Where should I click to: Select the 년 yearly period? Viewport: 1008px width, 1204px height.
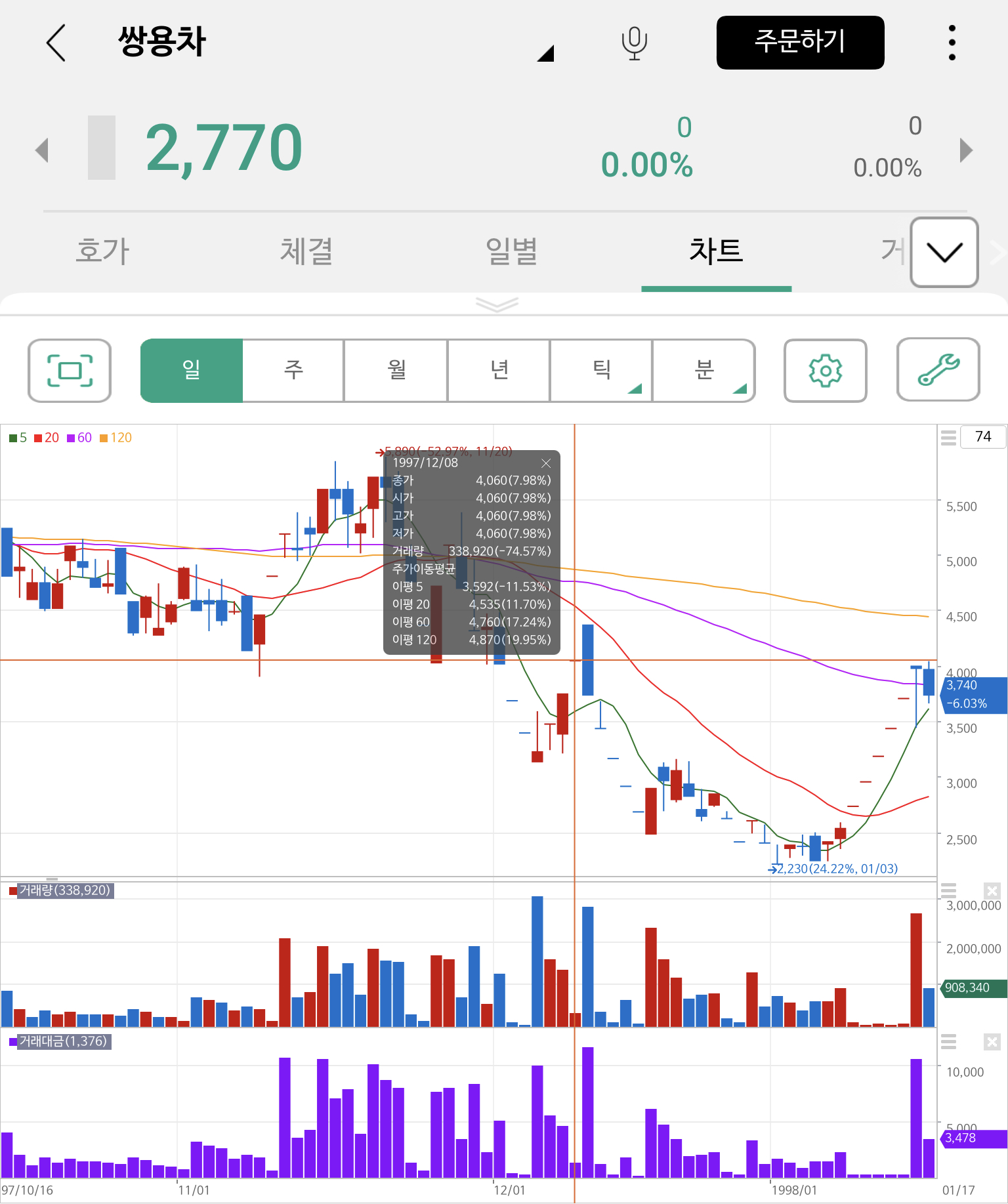tap(499, 370)
